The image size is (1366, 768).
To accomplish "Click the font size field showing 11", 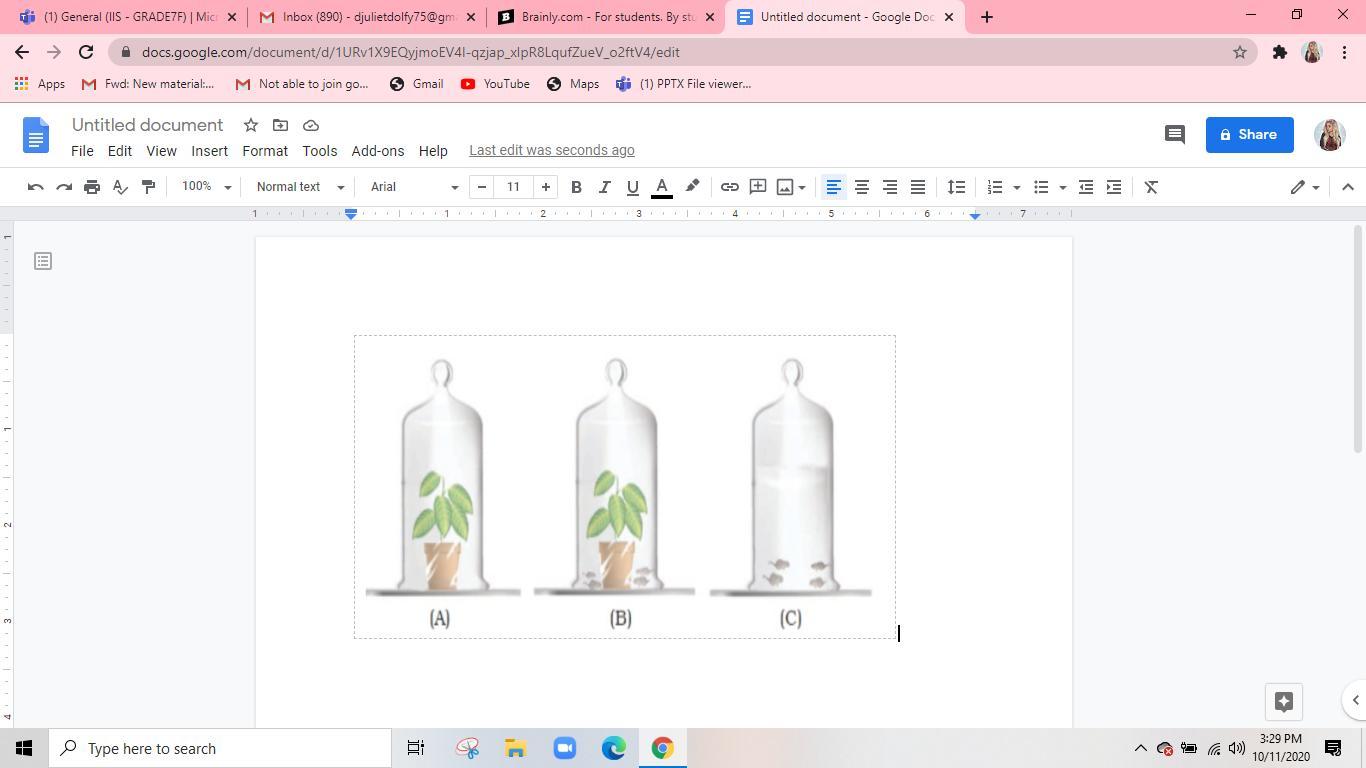I will pyautogui.click(x=513, y=187).
